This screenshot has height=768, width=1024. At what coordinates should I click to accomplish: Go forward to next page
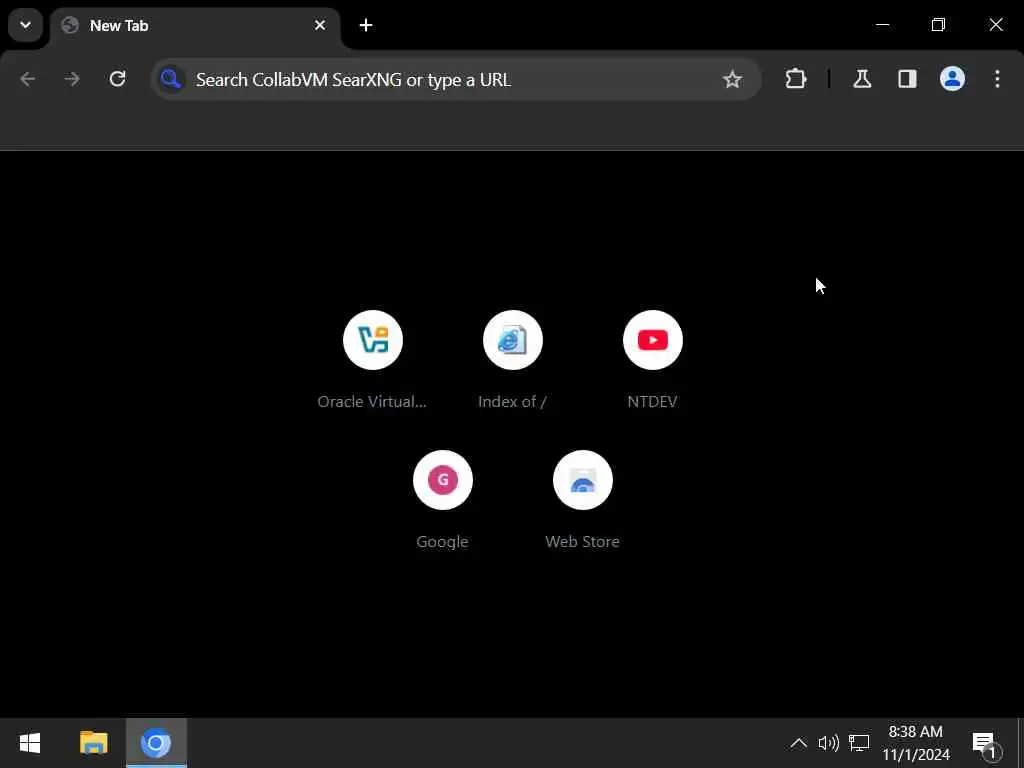point(72,79)
